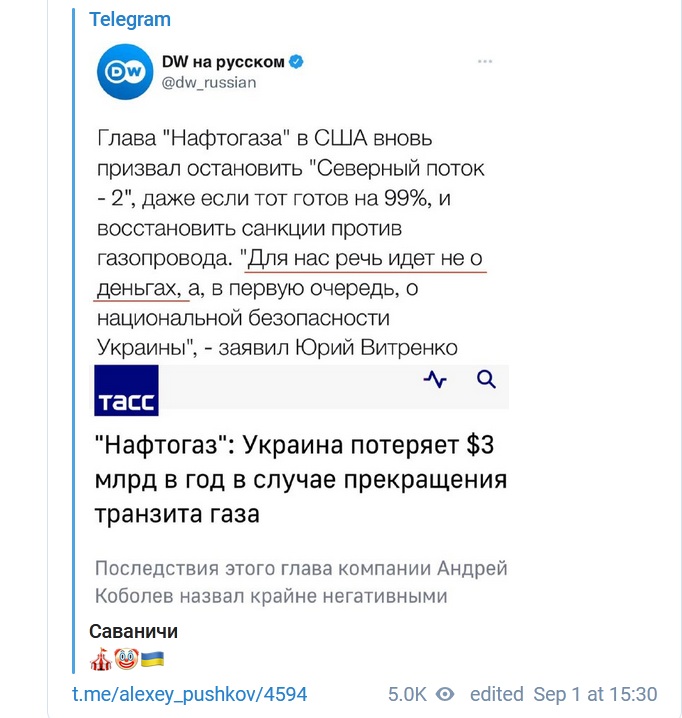
Task: Open t.me/alexey_pushkov/4594 link
Action: point(190,694)
